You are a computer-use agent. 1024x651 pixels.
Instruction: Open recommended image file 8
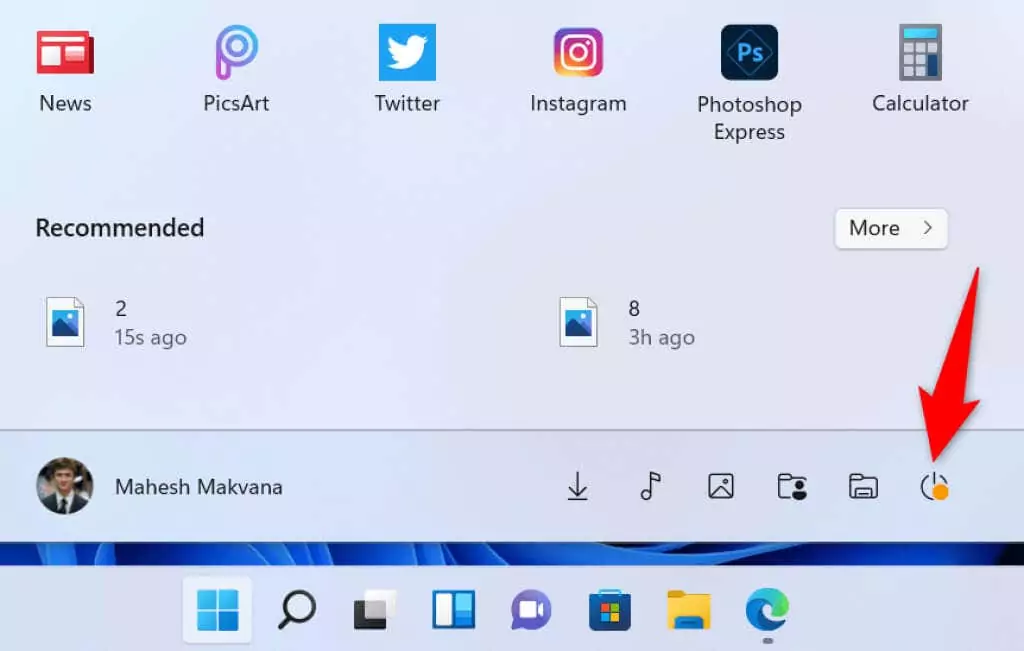click(x=628, y=323)
